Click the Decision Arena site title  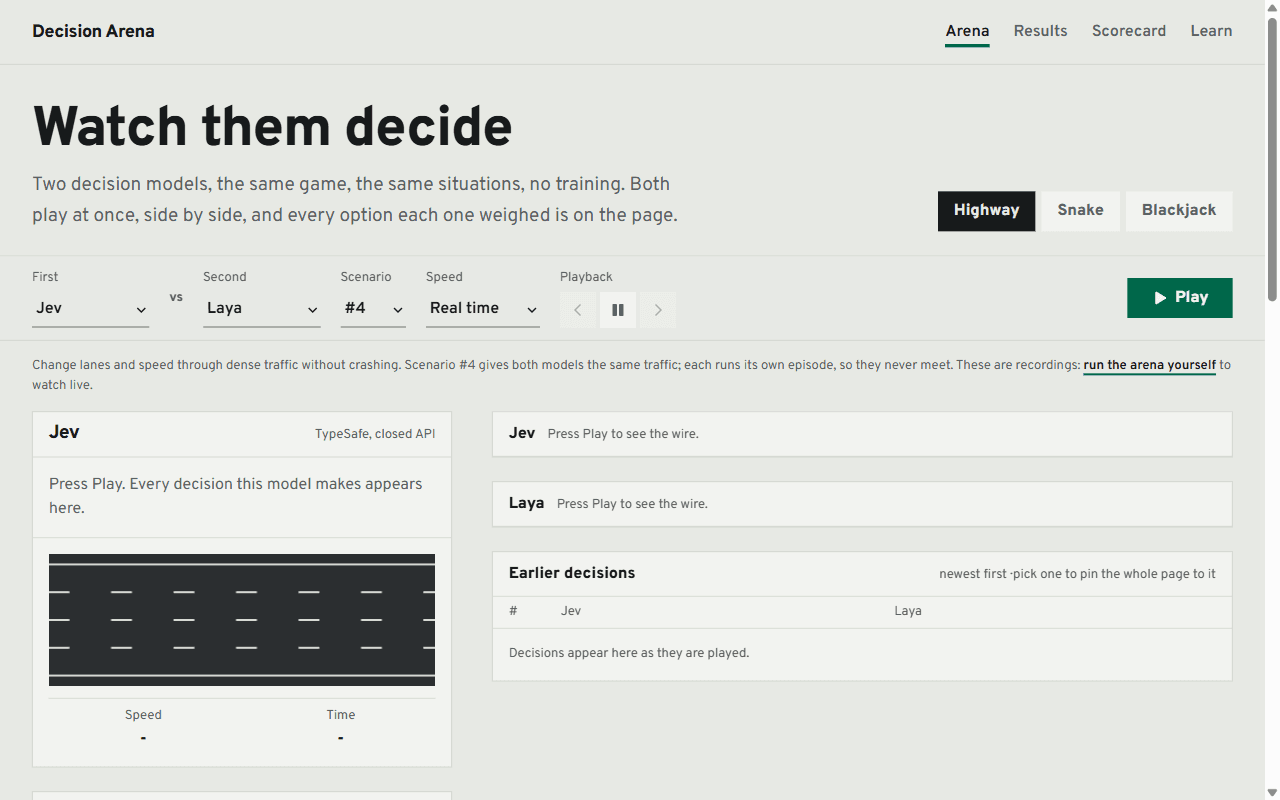93,31
